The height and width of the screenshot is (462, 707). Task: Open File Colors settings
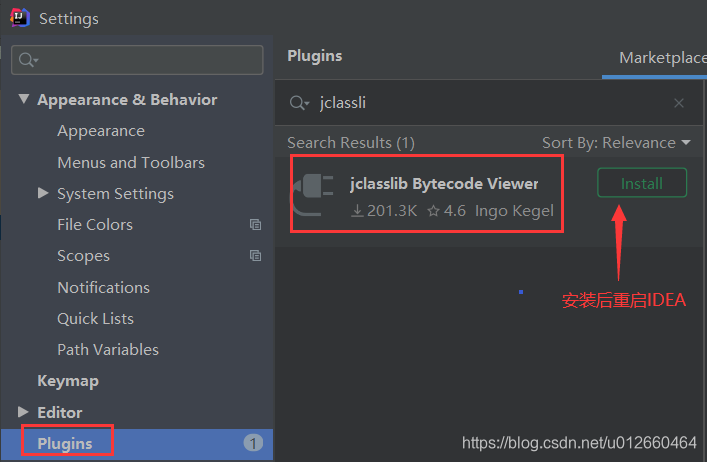[95, 224]
